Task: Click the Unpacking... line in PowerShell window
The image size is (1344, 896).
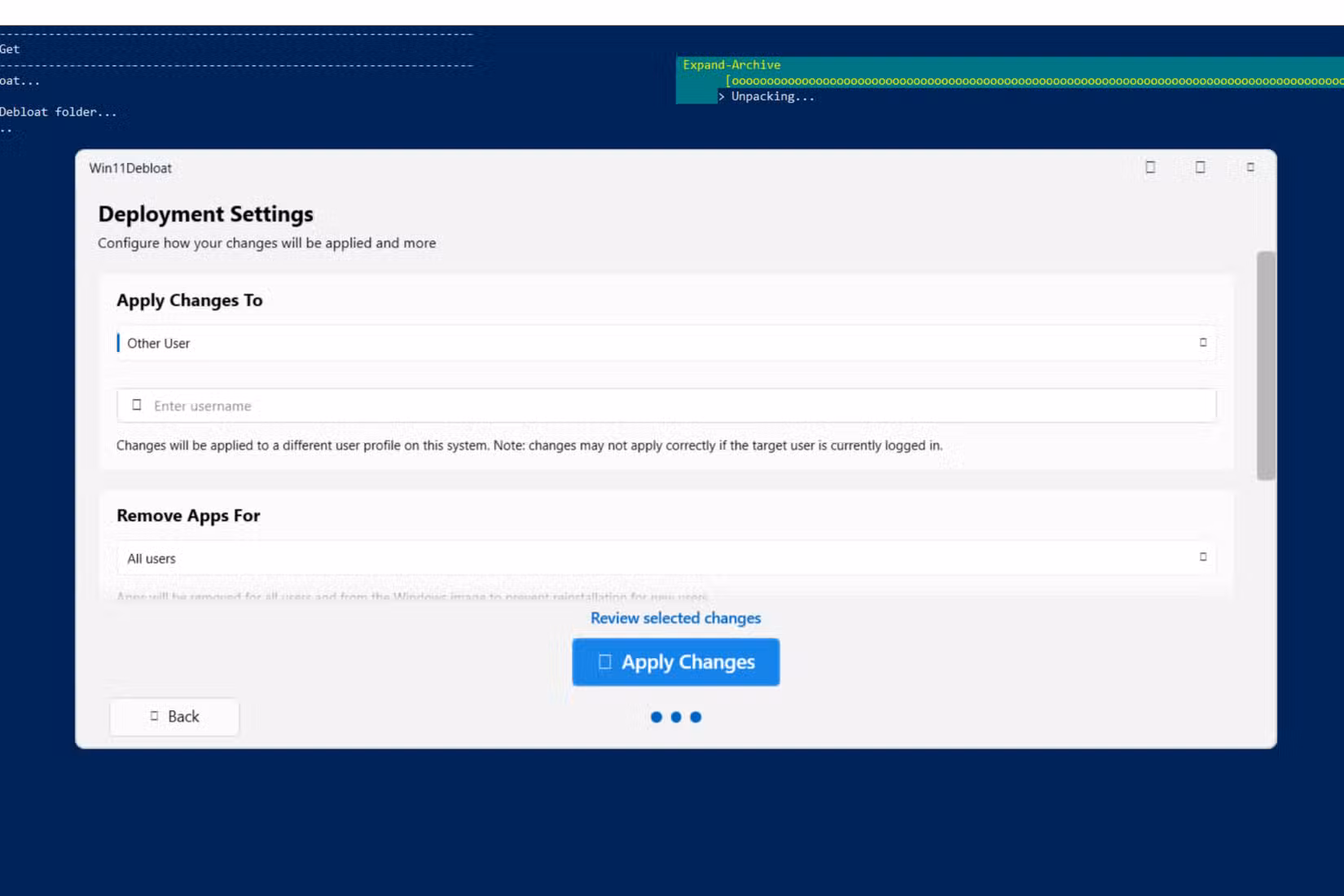Action: [x=772, y=97]
